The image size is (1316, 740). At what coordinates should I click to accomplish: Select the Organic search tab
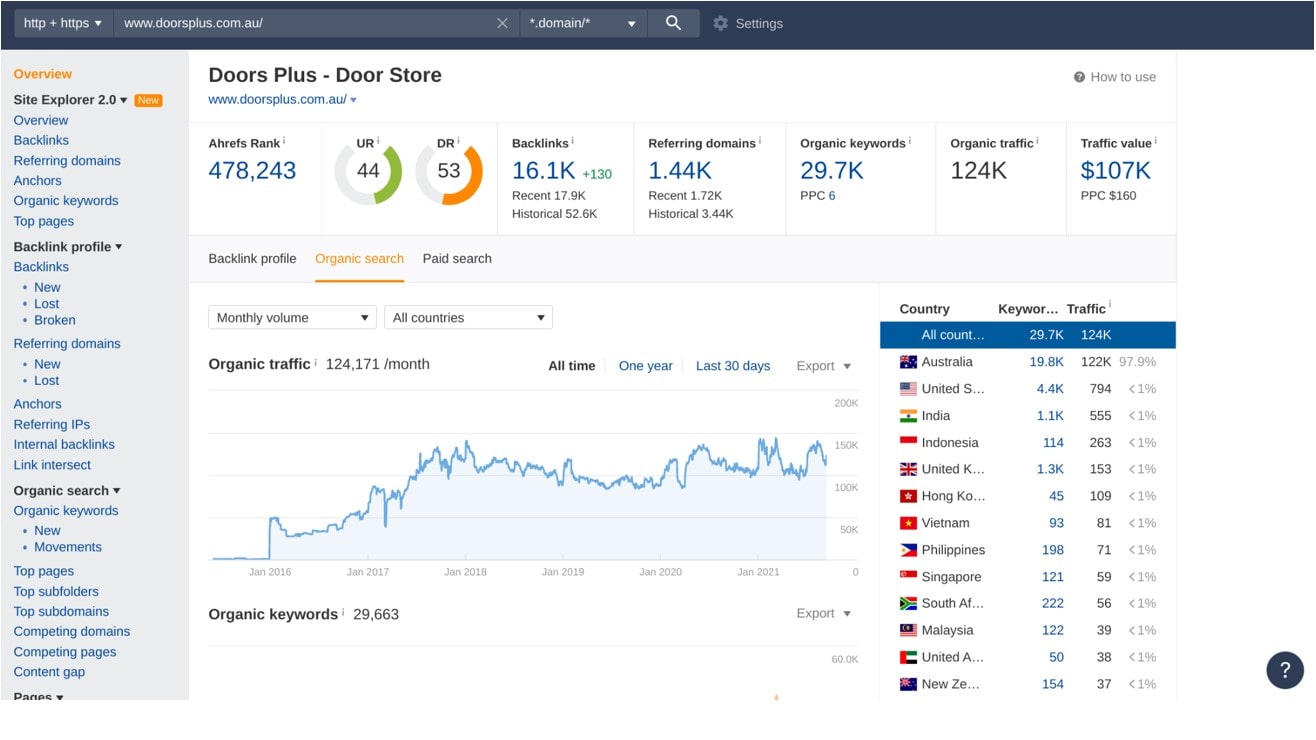359,258
